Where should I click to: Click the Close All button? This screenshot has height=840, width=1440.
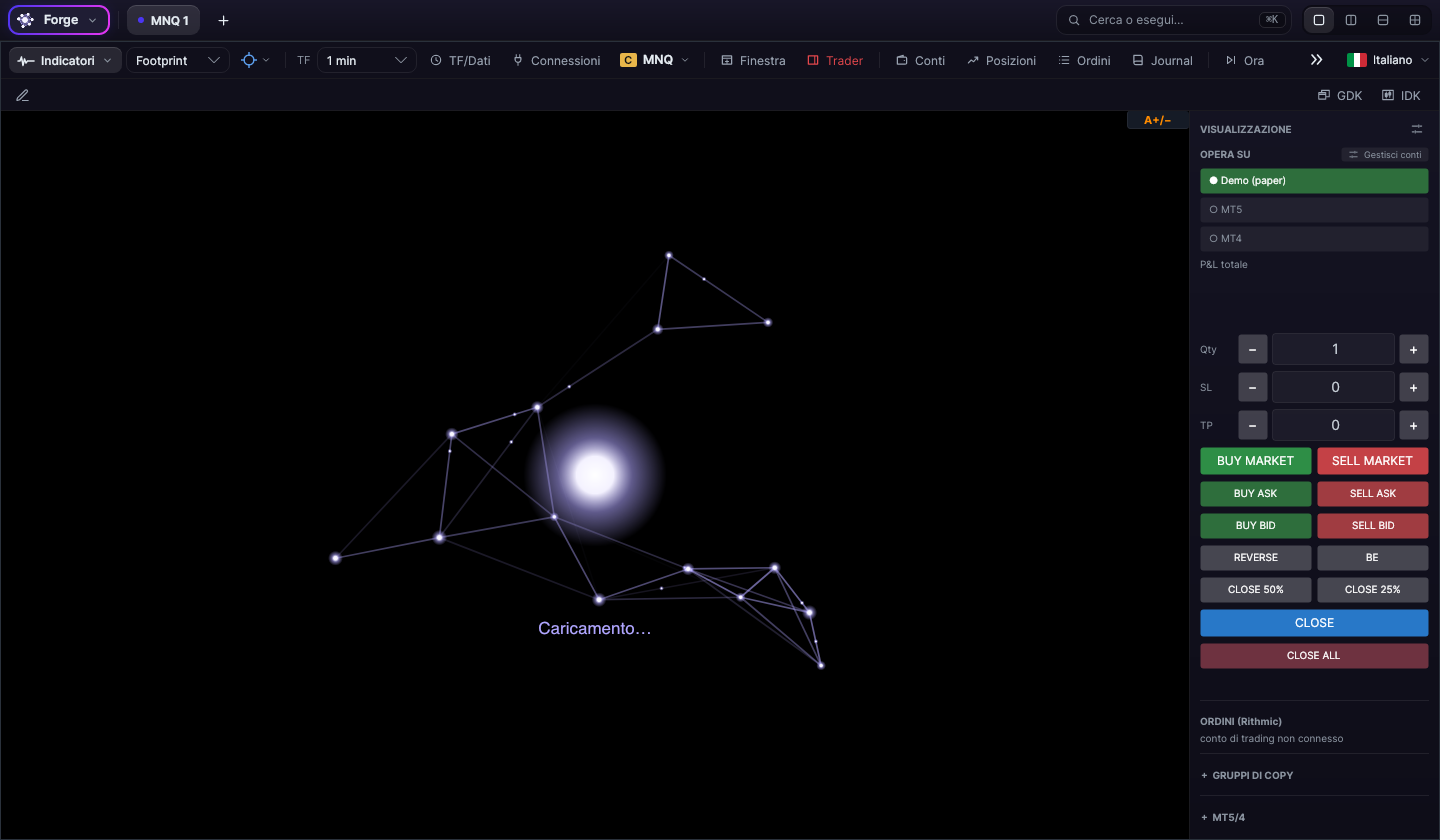tap(1314, 656)
